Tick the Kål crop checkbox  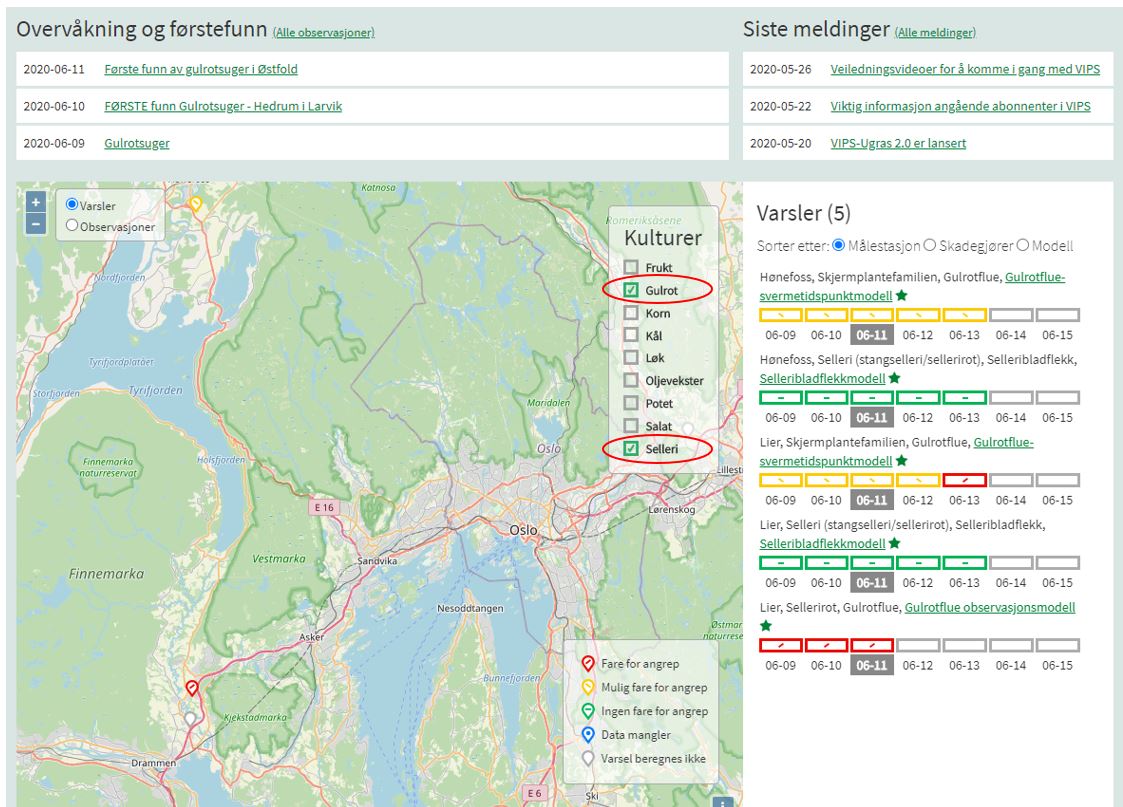[x=631, y=335]
